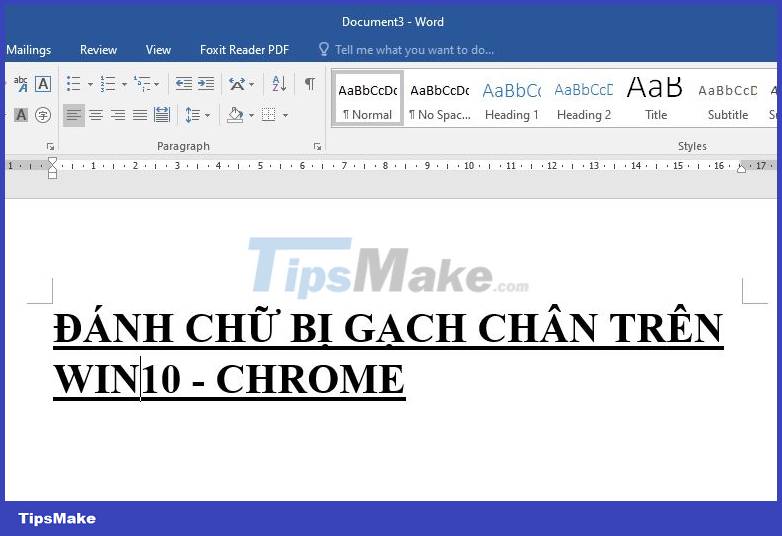Click the Borders icon
782x536 pixels.
269,115
